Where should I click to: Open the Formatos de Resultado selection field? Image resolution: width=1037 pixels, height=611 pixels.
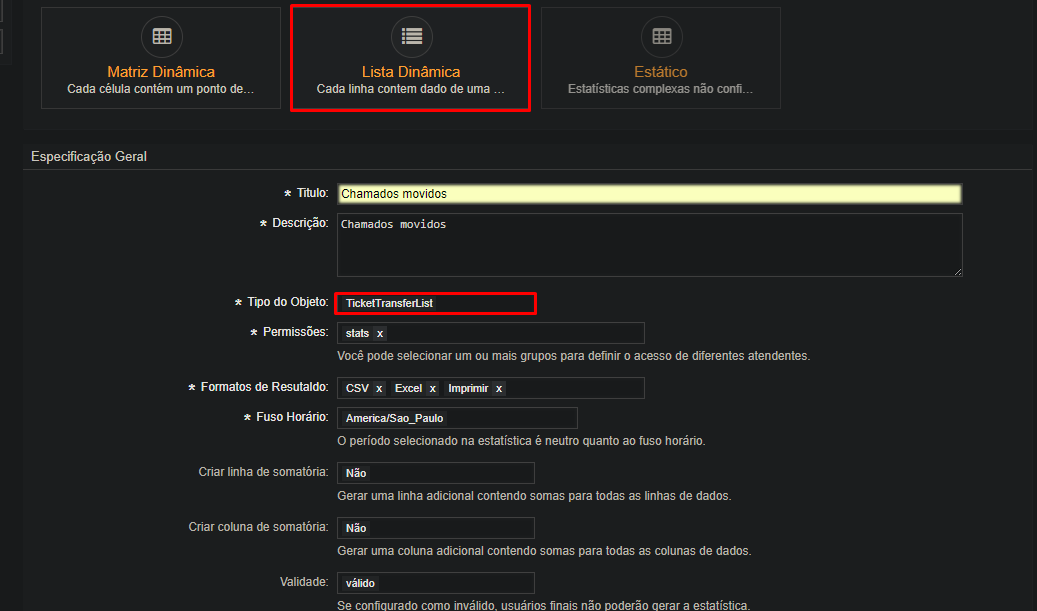491,388
